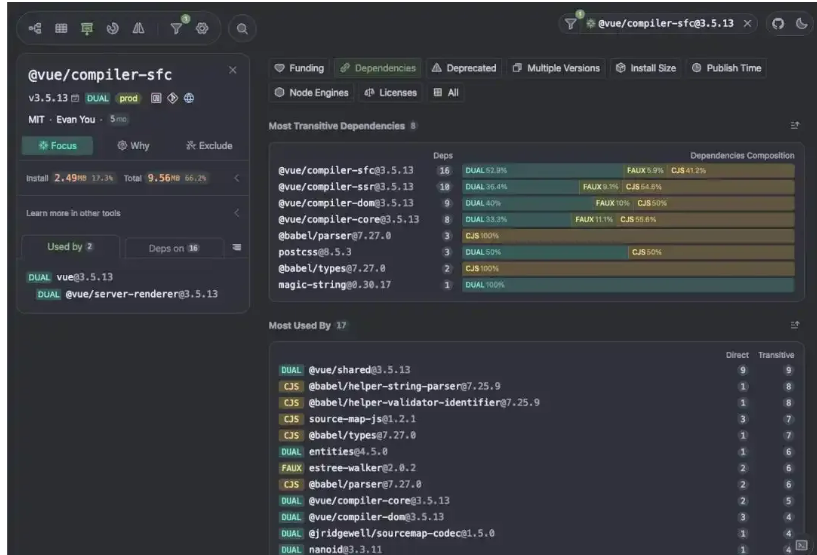Open the compare scale icon
The height and width of the screenshot is (555, 817).
tap(139, 29)
